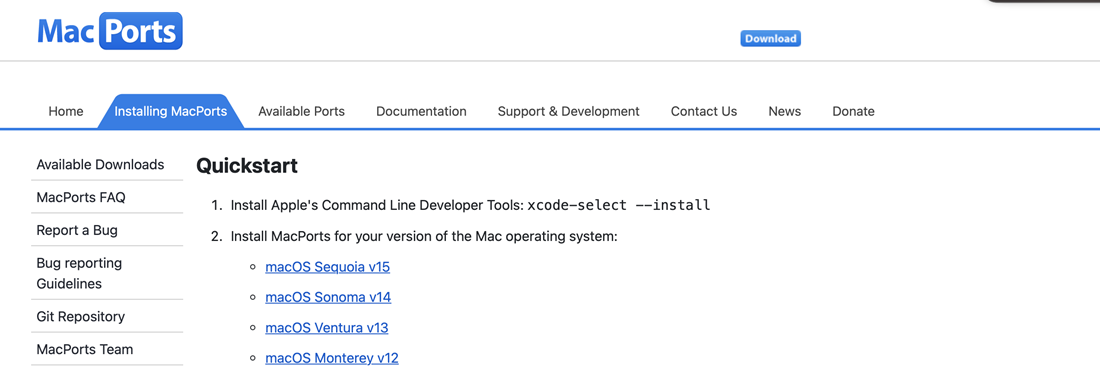1100x374 pixels.
Task: View the News tab
Action: (x=784, y=112)
